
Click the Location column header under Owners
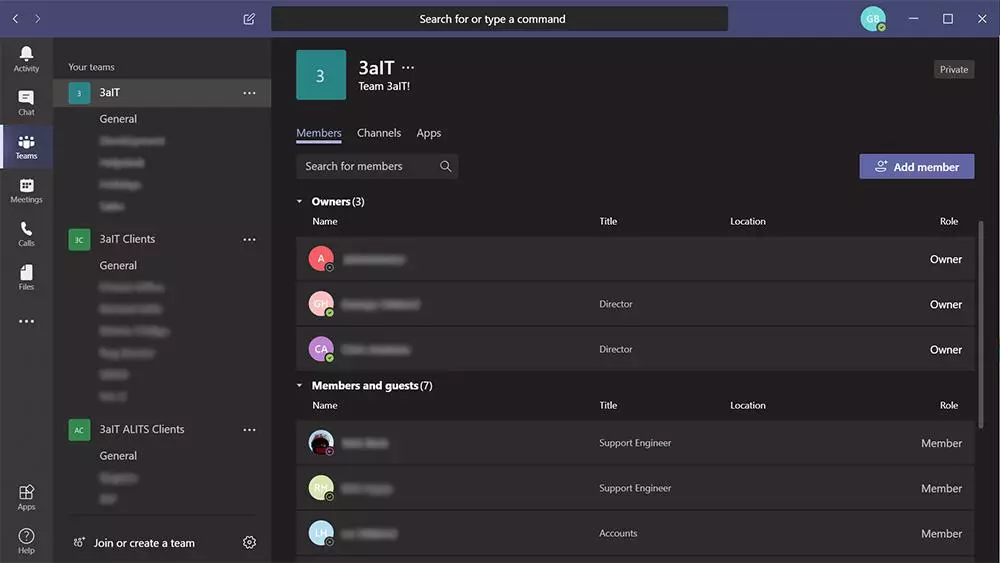[747, 221]
